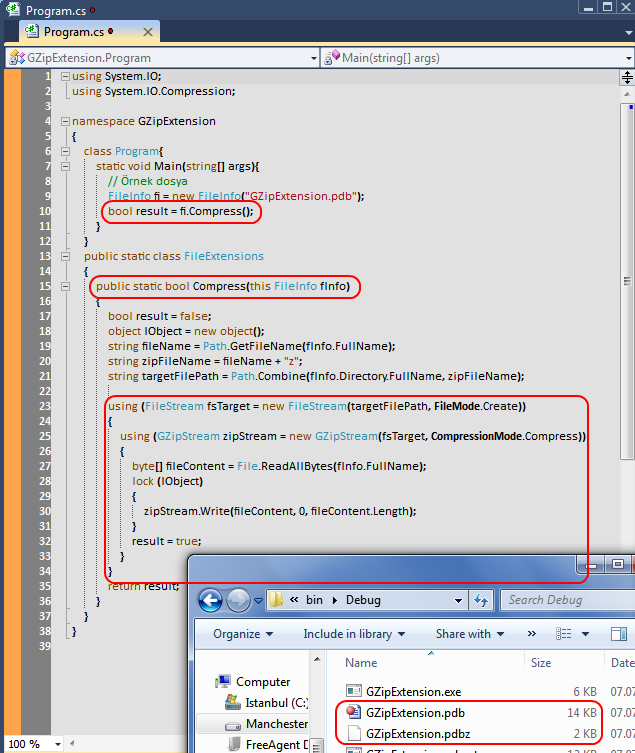Select the GZipExtension.pdb file icon

[353, 713]
